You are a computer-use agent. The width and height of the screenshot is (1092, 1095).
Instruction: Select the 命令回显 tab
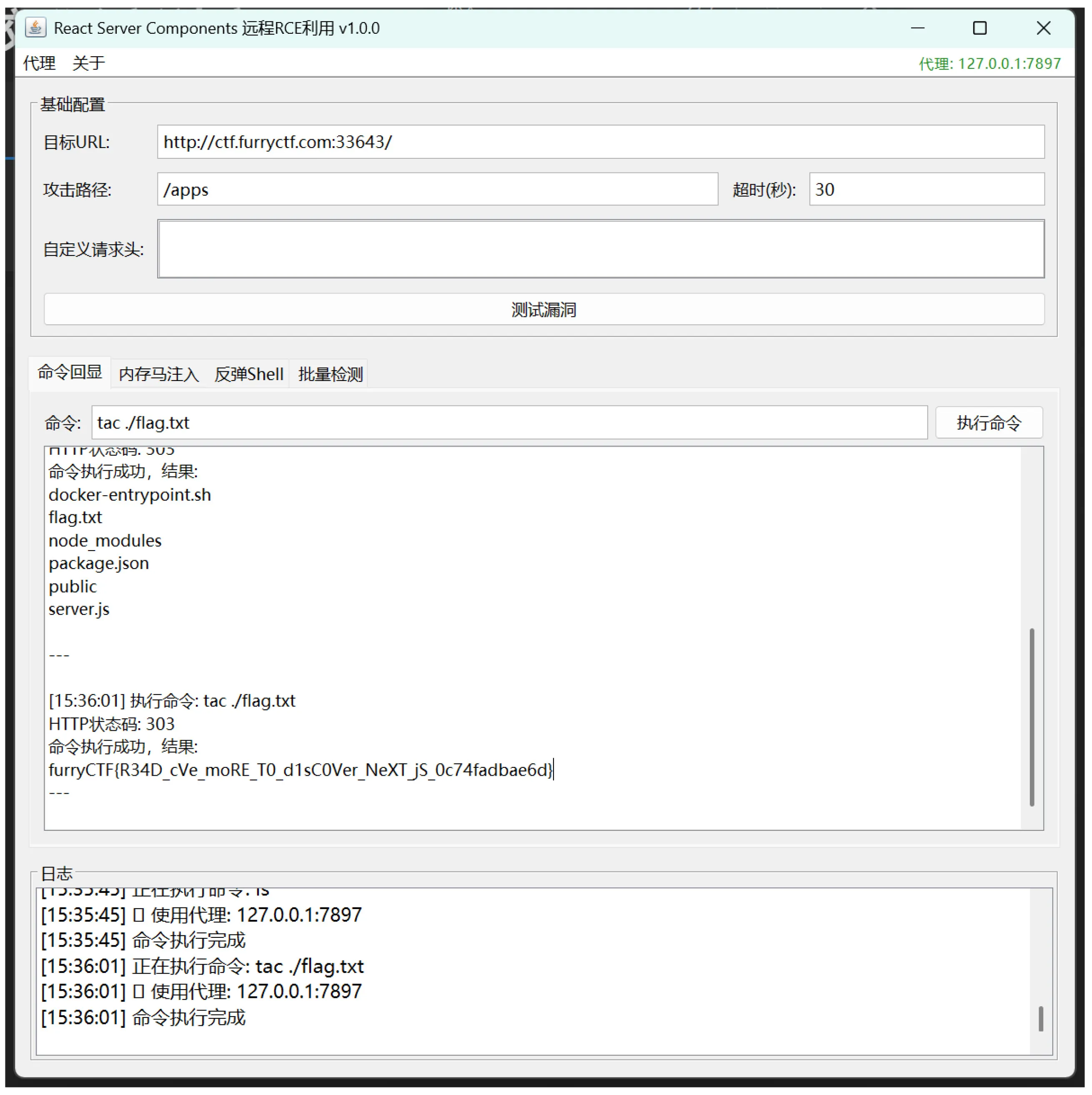[70, 372]
